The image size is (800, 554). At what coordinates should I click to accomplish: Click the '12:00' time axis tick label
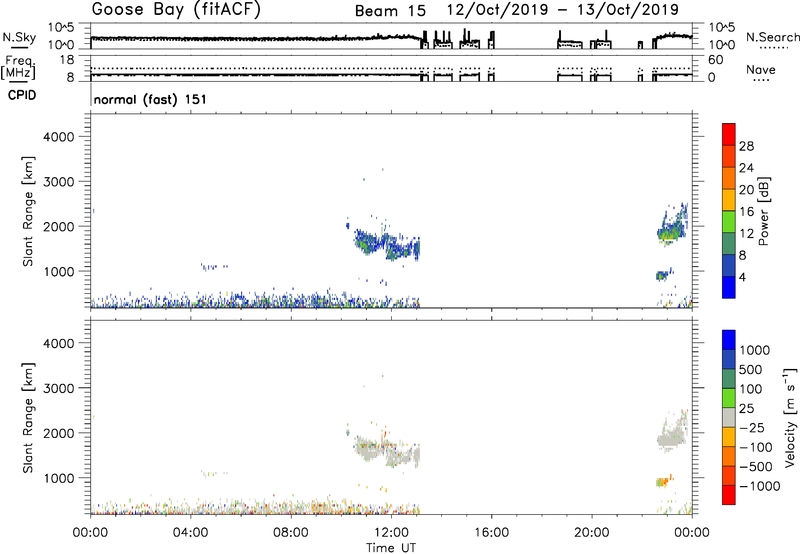pyautogui.click(x=391, y=533)
